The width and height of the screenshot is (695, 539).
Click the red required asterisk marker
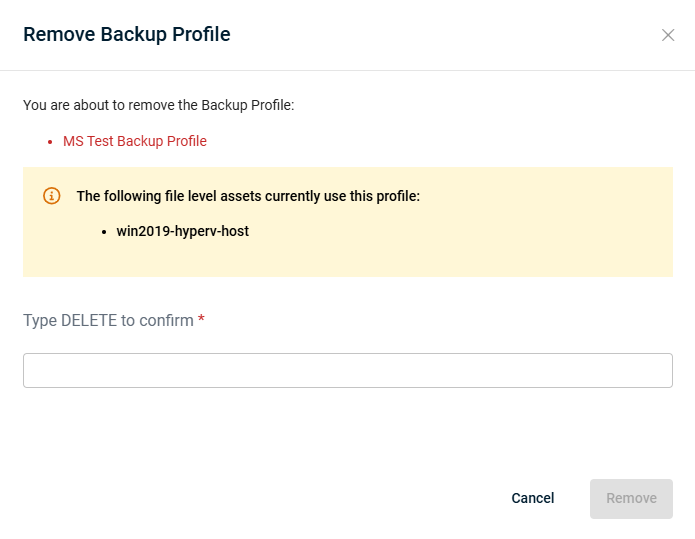pyautogui.click(x=201, y=318)
